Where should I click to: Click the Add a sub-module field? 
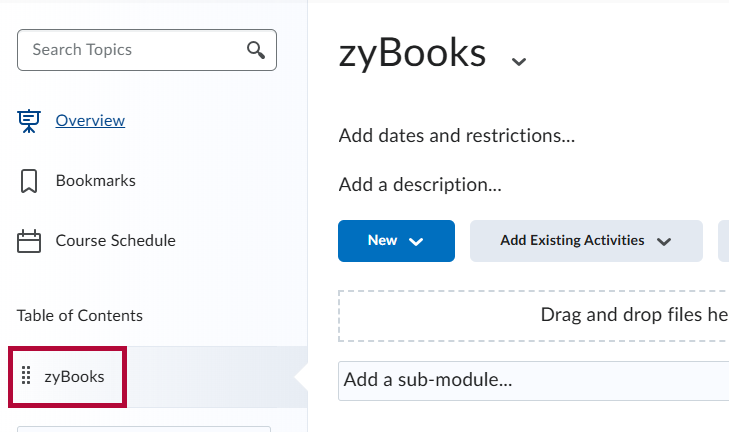pyautogui.click(x=530, y=381)
